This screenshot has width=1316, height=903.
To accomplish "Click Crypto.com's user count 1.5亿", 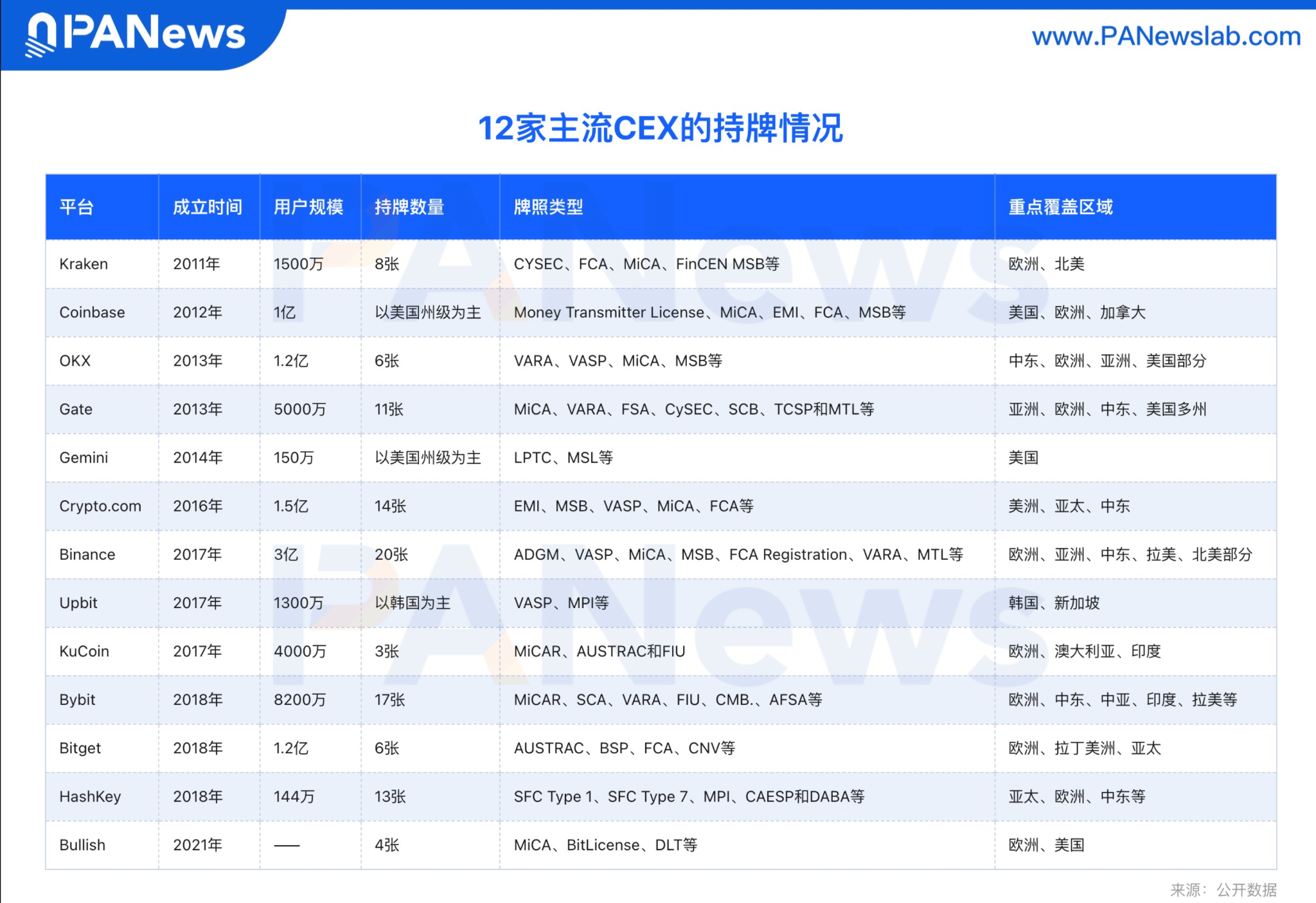I will click(x=291, y=506).
